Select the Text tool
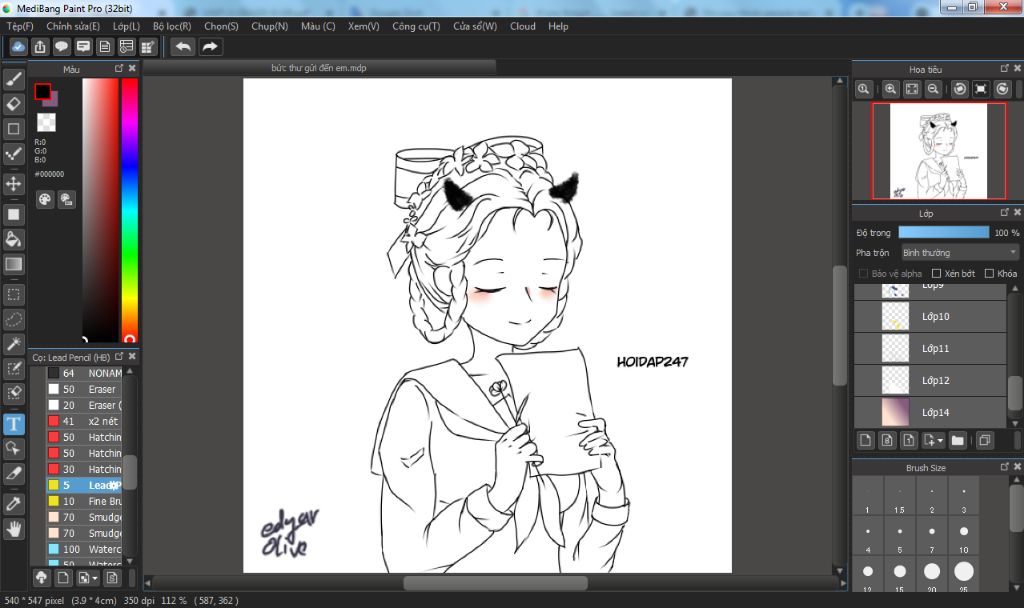1024x608 pixels. [x=14, y=424]
